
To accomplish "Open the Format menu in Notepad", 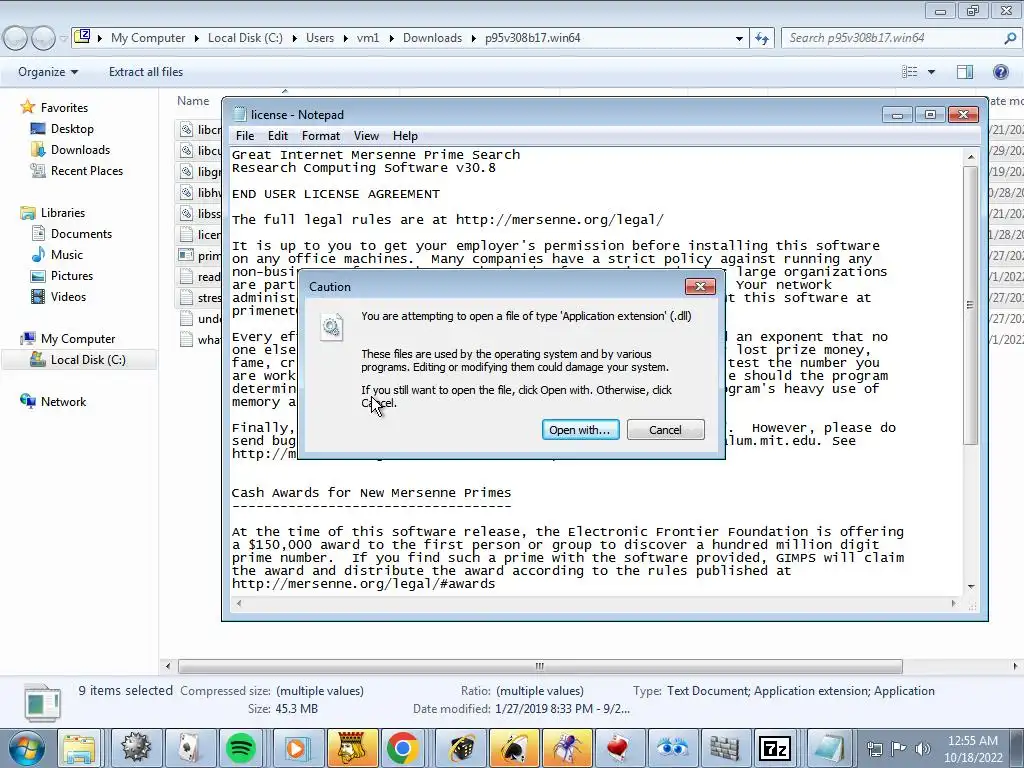I will click(321, 136).
